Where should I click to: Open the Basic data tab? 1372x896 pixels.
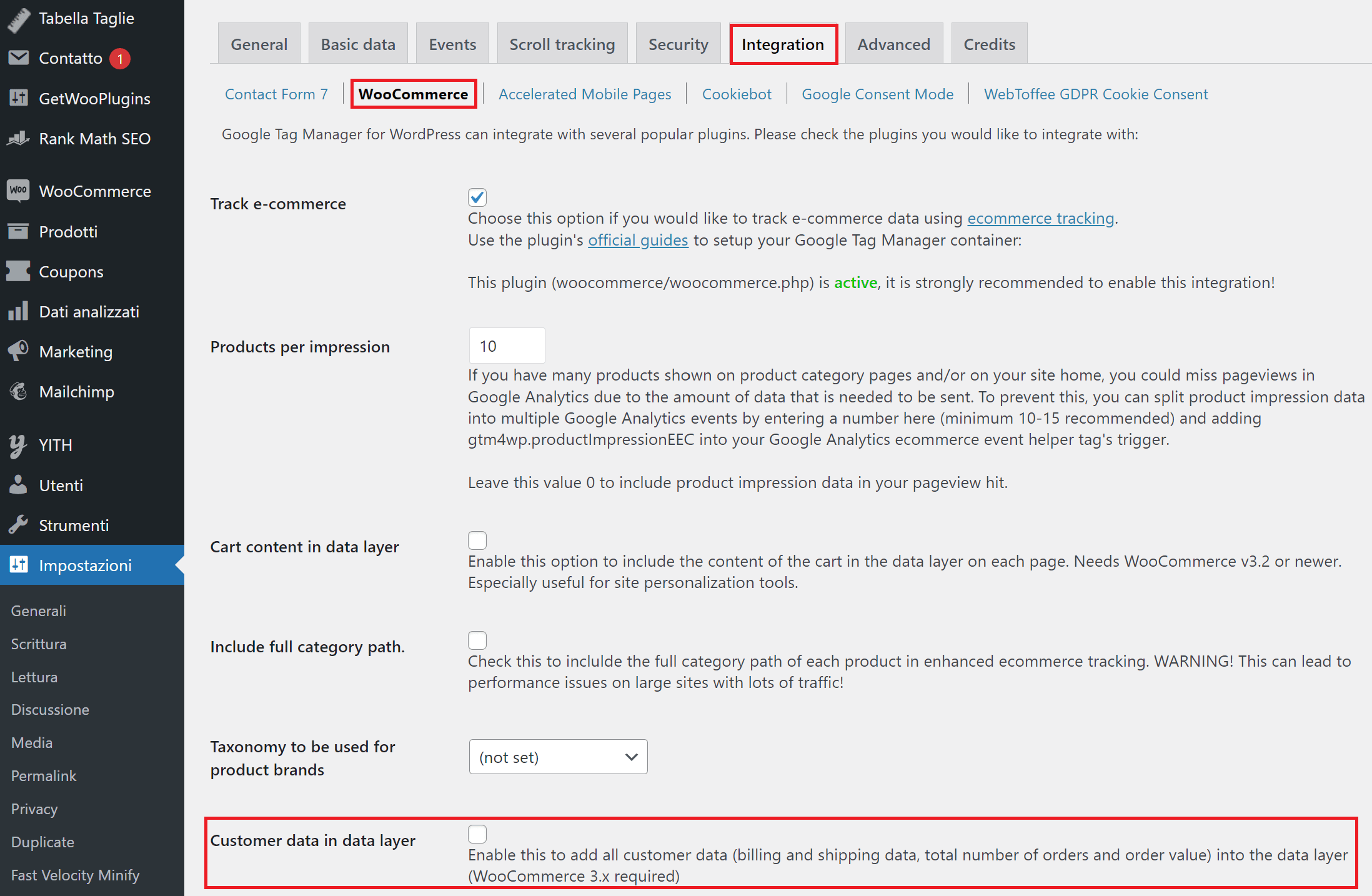tap(358, 44)
